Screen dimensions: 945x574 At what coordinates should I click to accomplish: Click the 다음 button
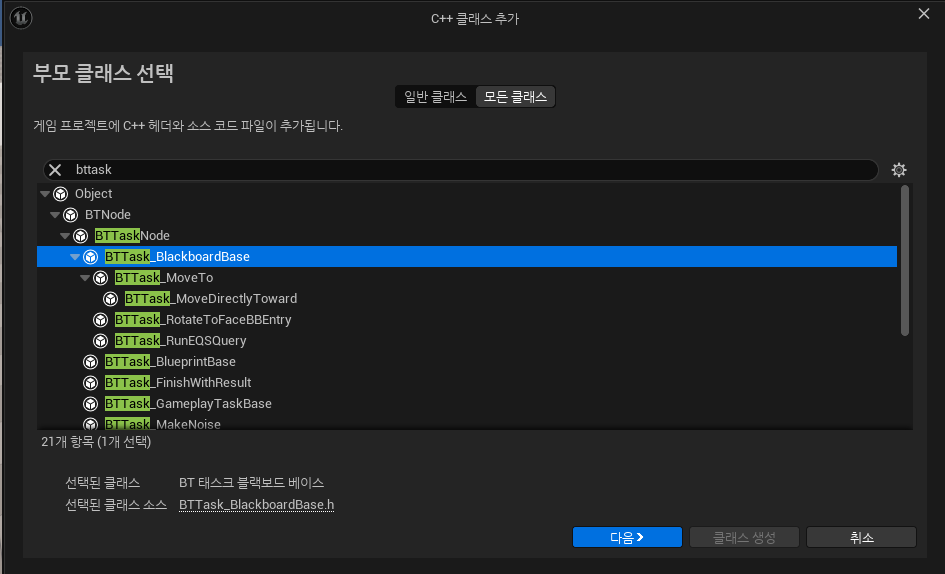coord(627,537)
